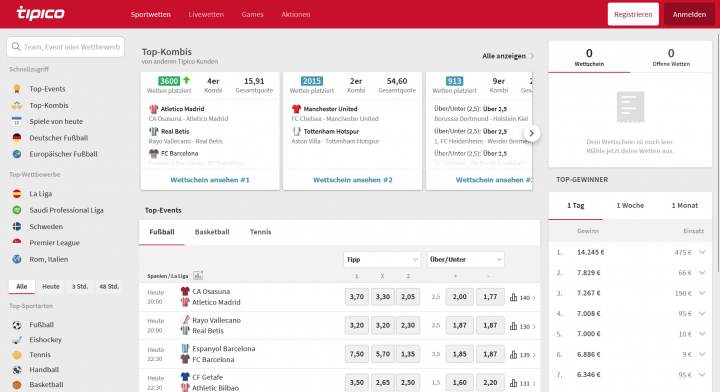
Task: Click the Registrieren button
Action: (x=633, y=14)
